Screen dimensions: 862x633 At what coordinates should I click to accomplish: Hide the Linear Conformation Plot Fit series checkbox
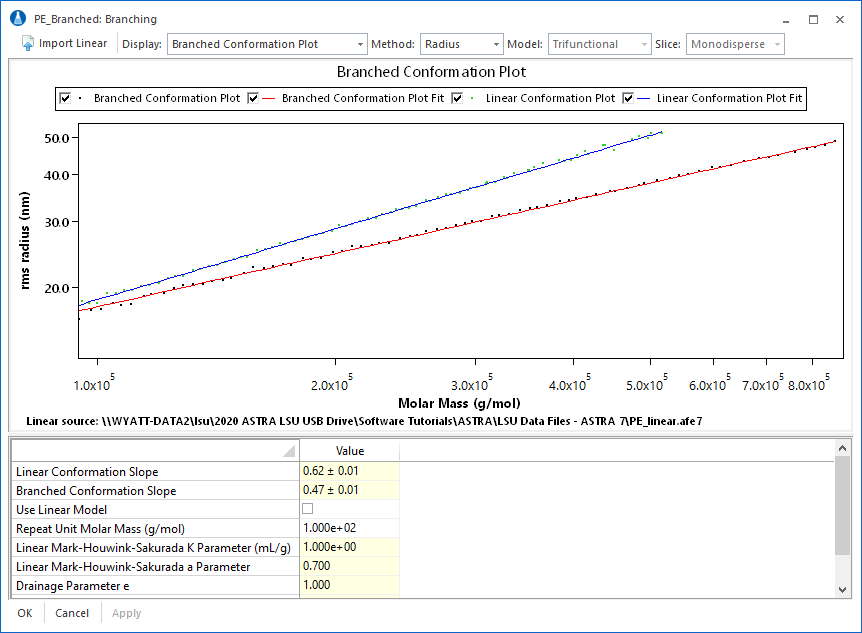click(x=629, y=98)
